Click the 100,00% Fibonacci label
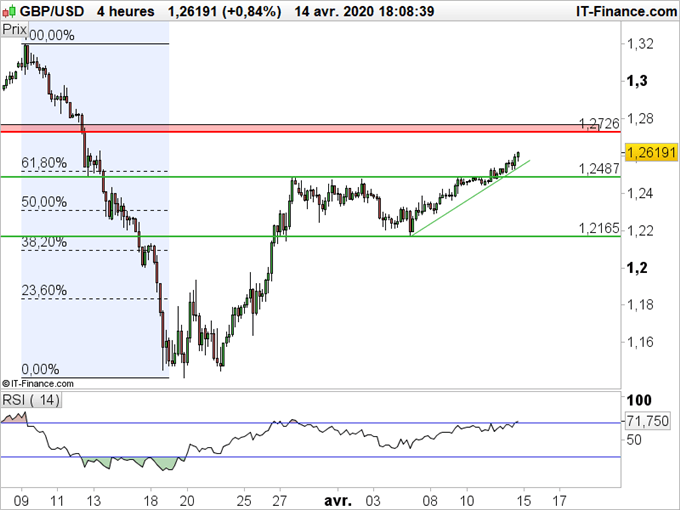Screen dimensions: 680x510 point(49,35)
